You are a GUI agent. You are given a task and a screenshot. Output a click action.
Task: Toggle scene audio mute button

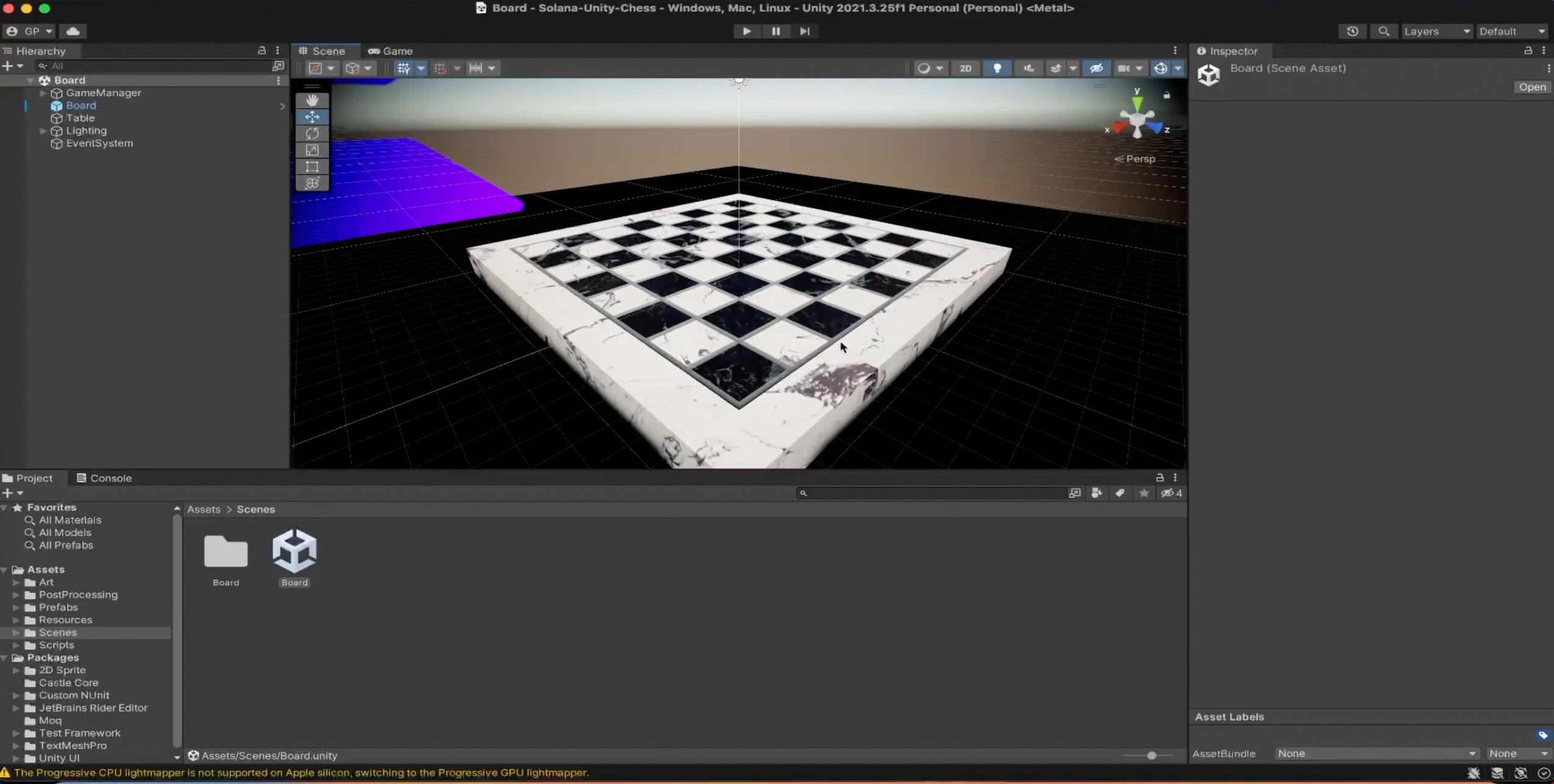click(1029, 68)
